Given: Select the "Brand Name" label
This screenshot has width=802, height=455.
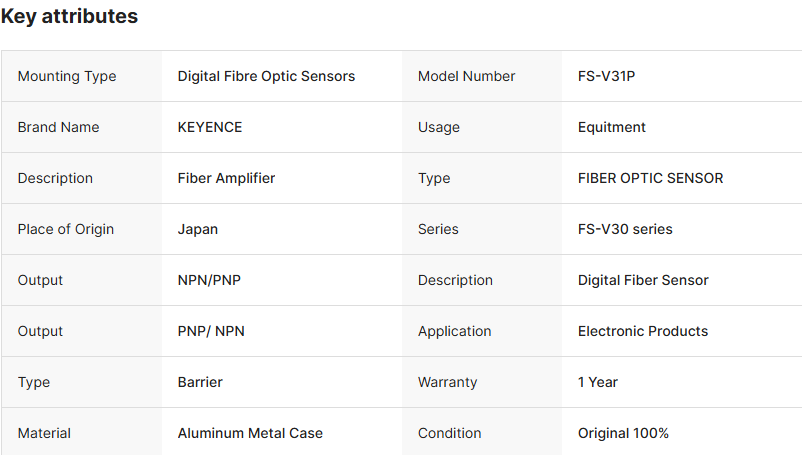Looking at the screenshot, I should tap(58, 127).
